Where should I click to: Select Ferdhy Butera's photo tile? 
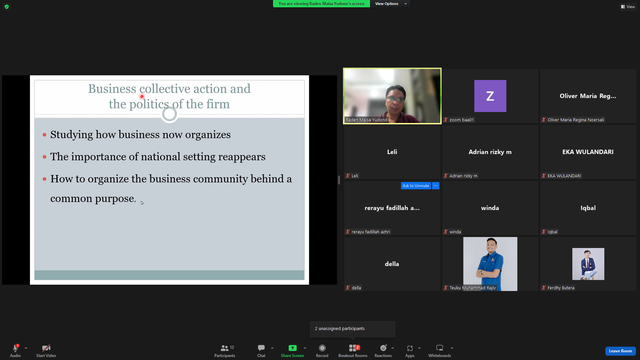[x=588, y=264]
